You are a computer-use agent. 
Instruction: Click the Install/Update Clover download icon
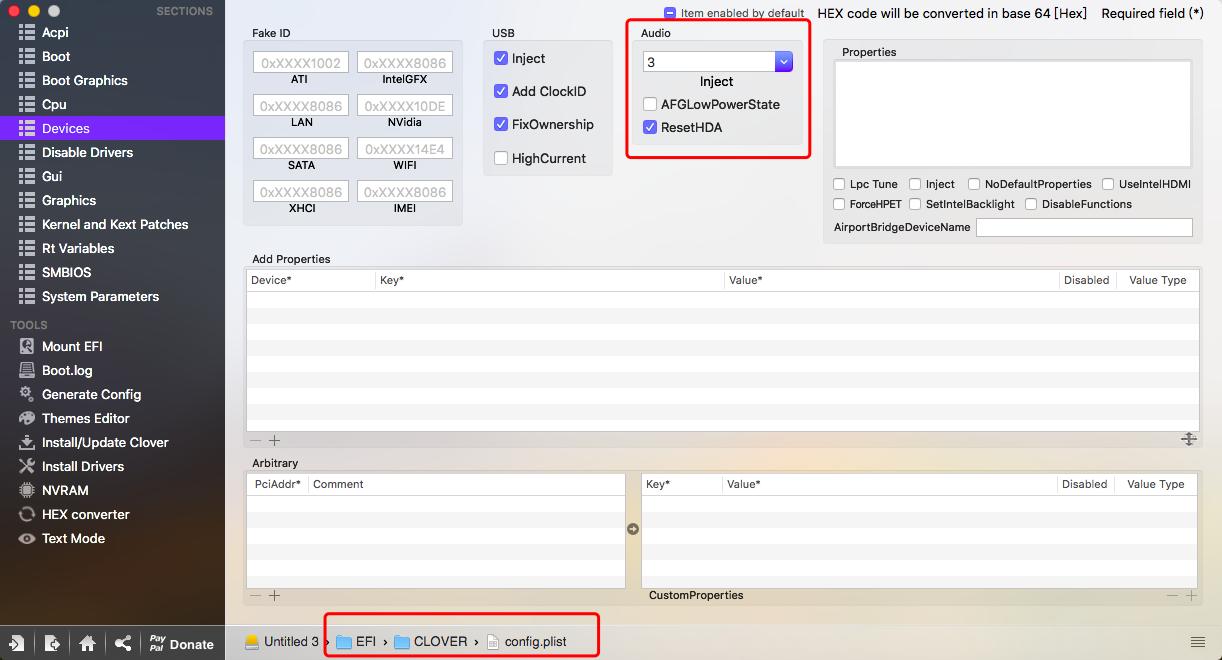(27, 442)
